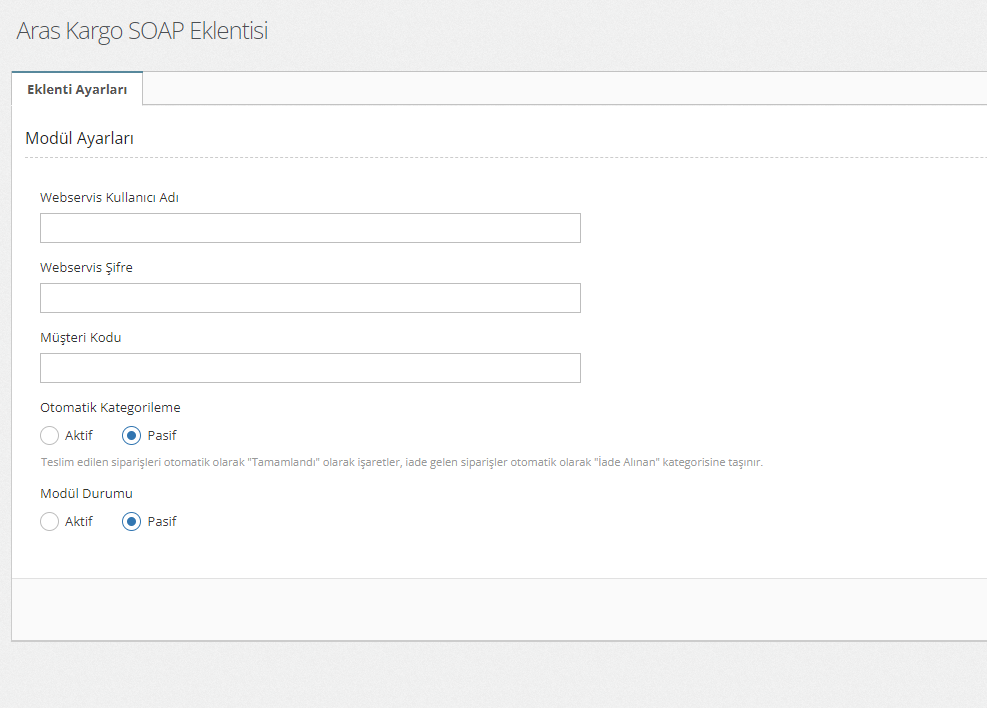Set Modül Durumu radio circle to Aktif
The height and width of the screenshot is (708, 987).
[x=49, y=522]
